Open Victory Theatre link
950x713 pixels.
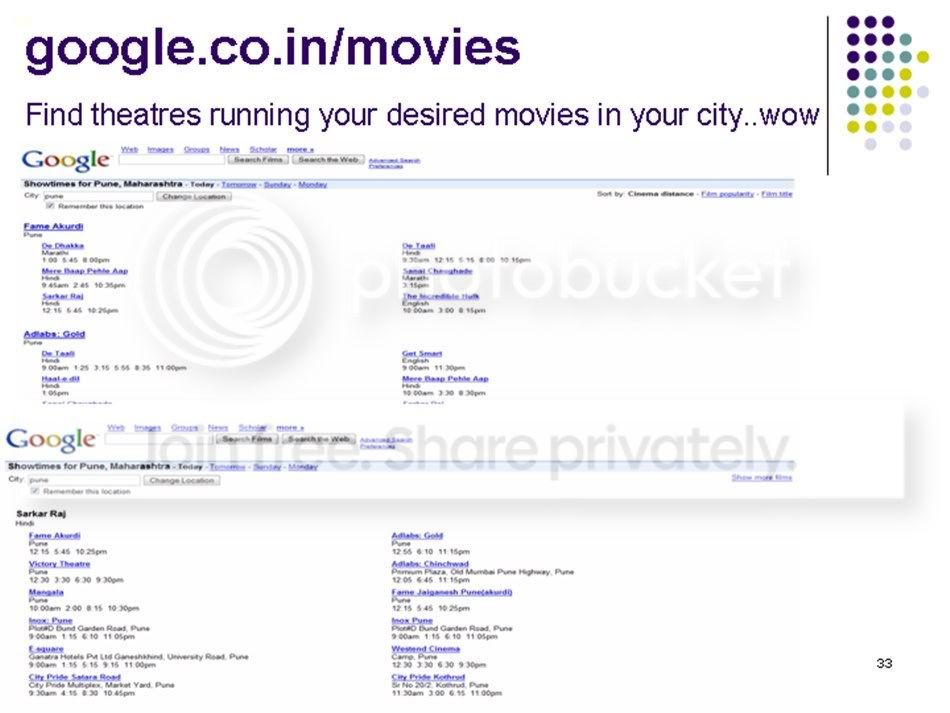point(59,564)
